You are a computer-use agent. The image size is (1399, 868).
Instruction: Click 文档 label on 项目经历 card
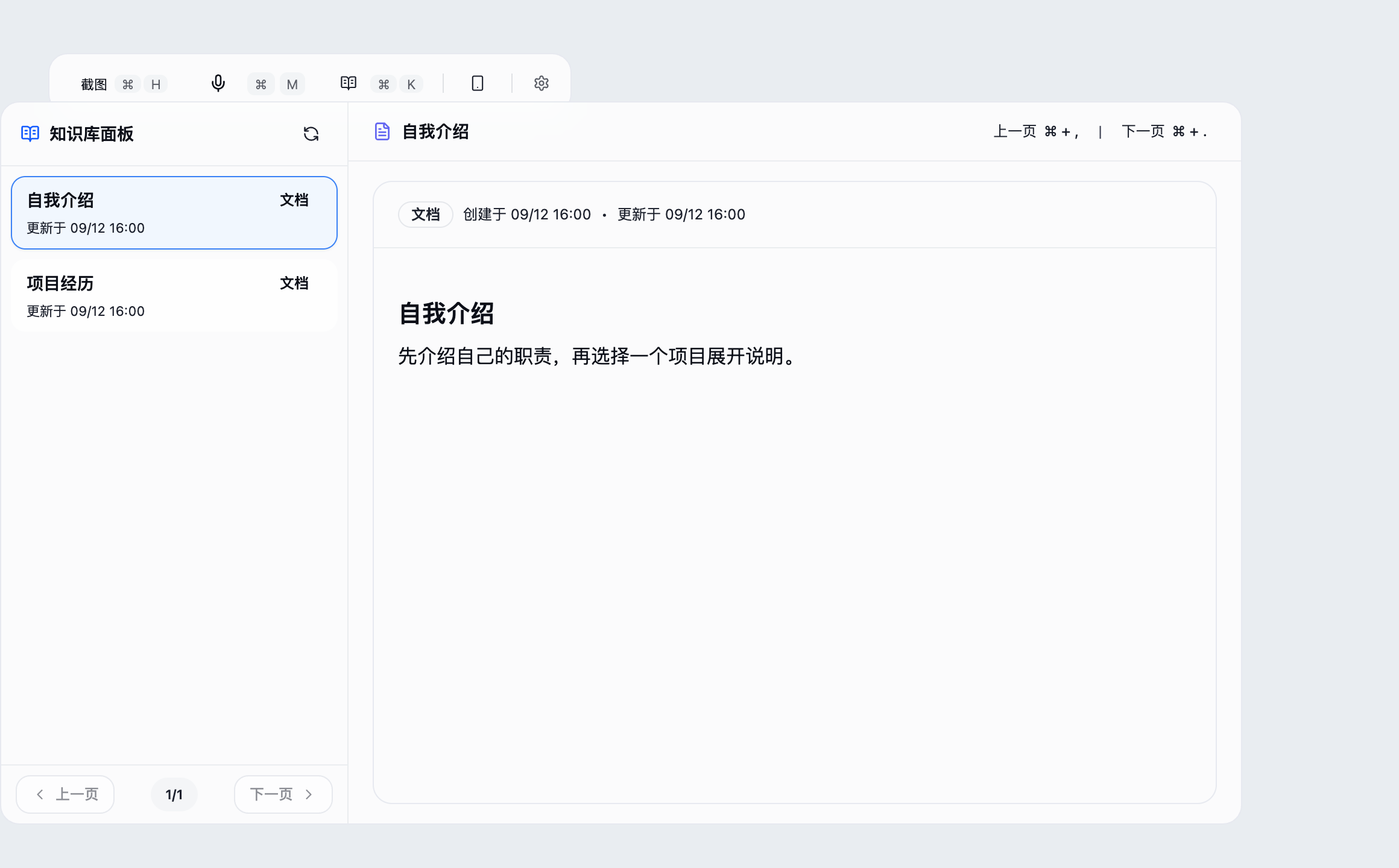(x=294, y=283)
